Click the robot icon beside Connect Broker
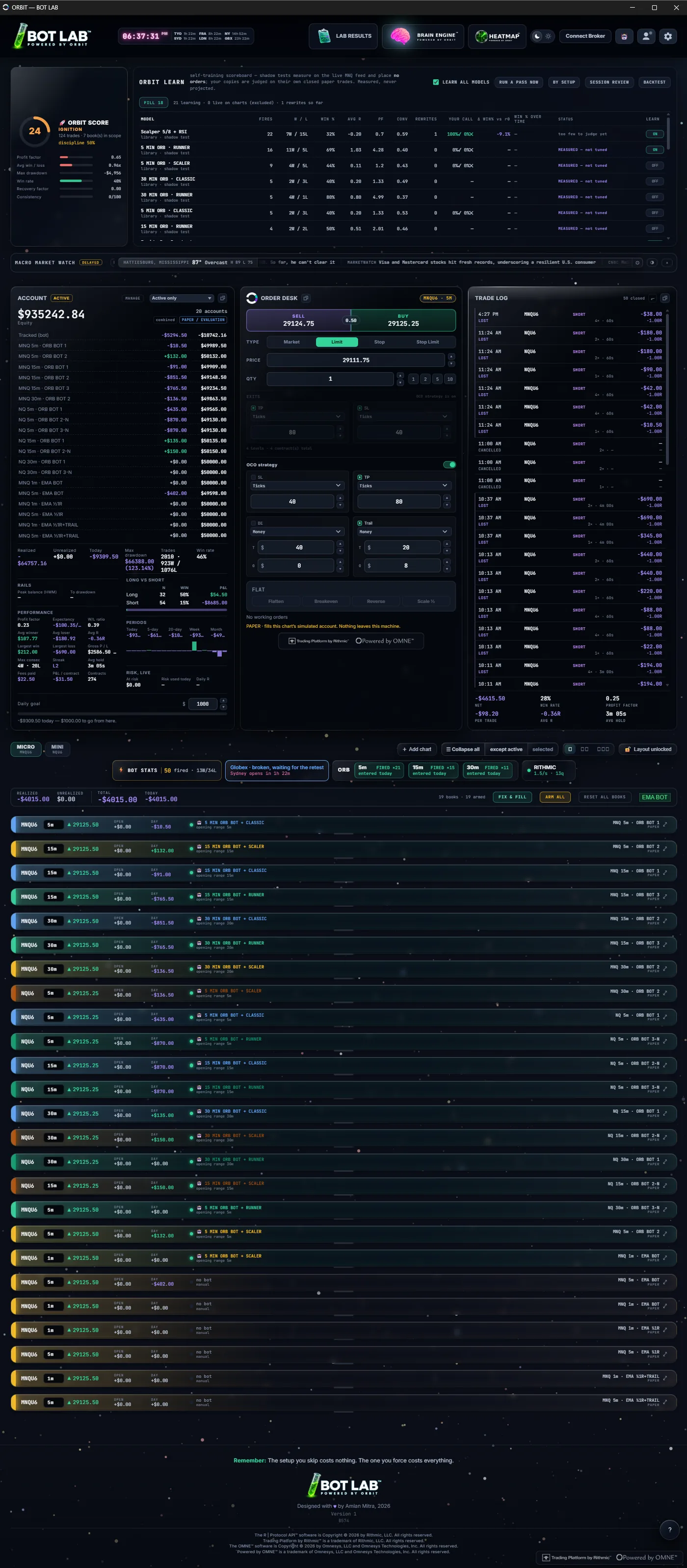Viewport: 687px width, 1568px height. (x=624, y=36)
